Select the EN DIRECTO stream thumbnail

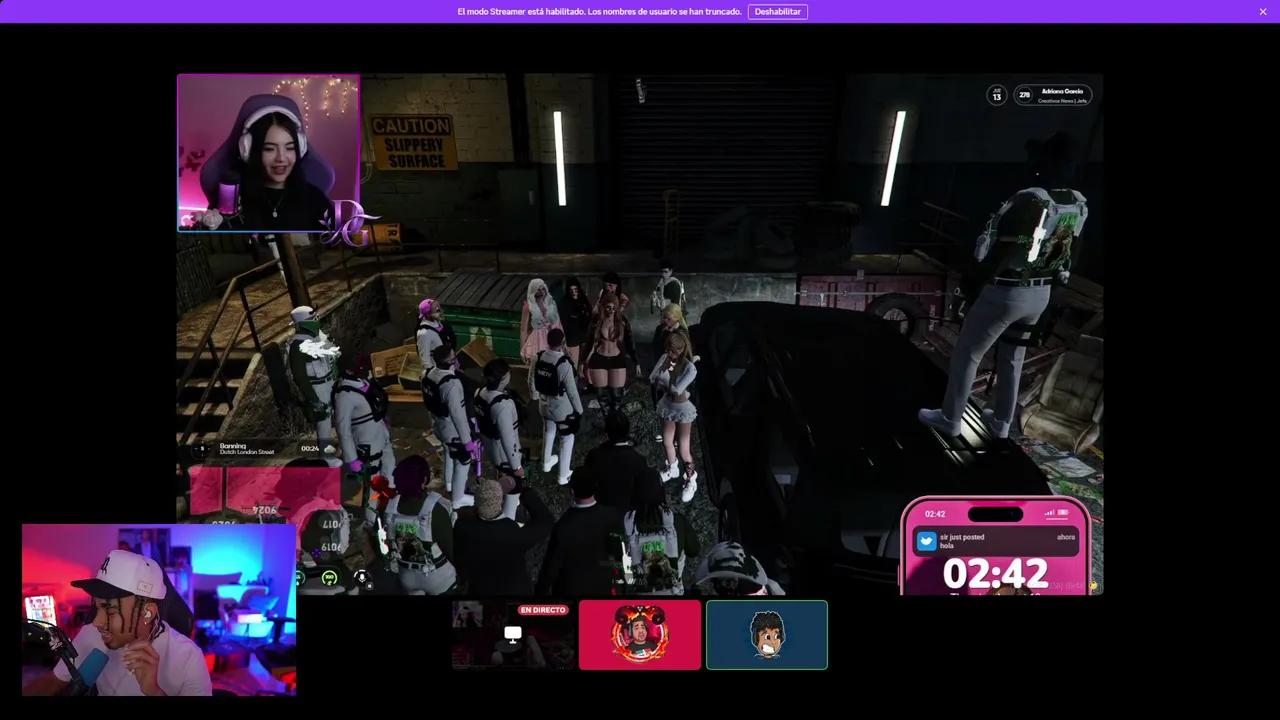[x=513, y=635]
